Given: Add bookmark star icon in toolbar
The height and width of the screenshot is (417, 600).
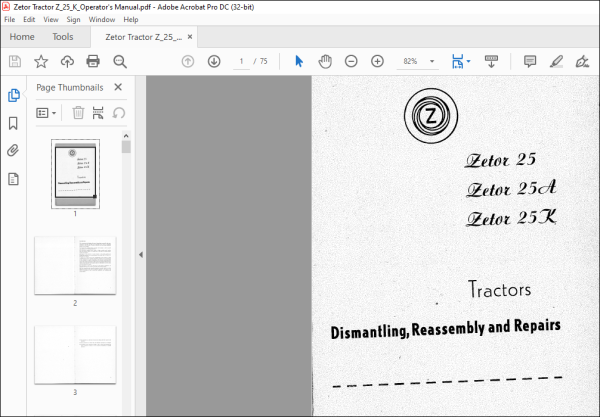Looking at the screenshot, I should (41, 61).
